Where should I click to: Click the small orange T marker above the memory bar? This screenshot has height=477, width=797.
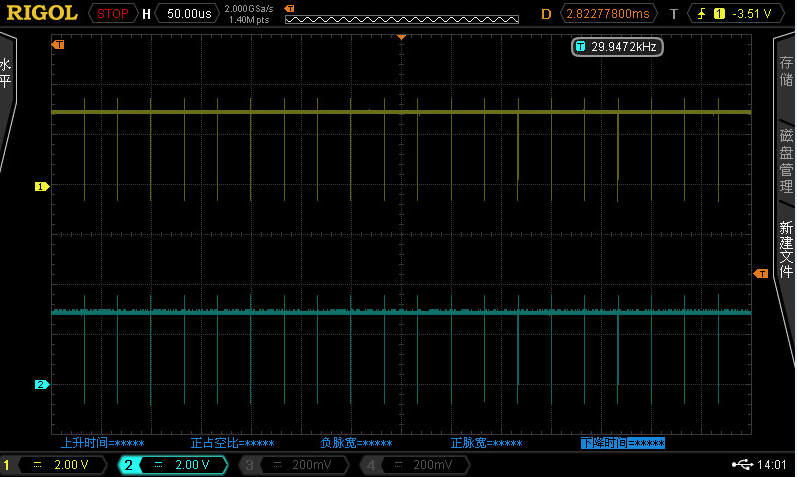[289, 9]
